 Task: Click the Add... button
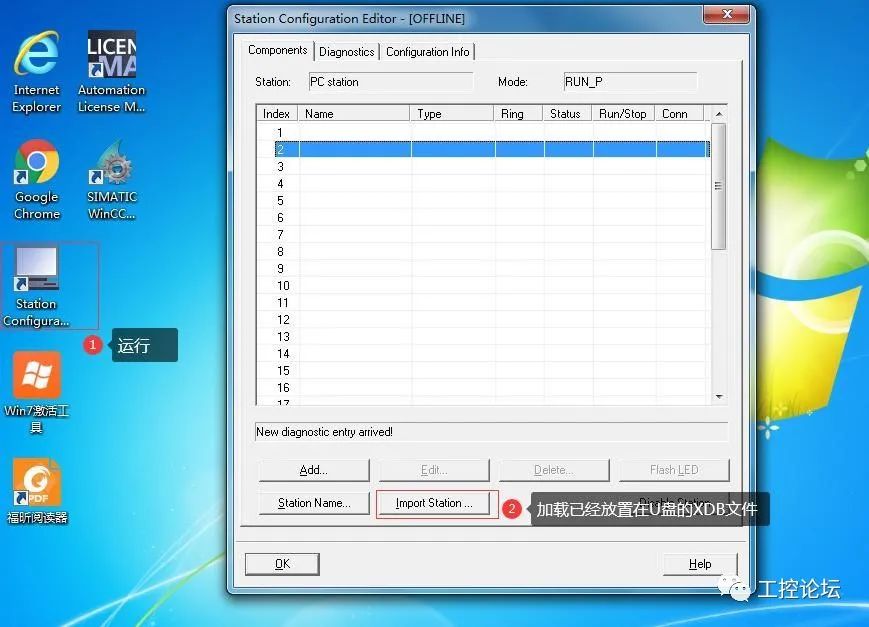click(314, 470)
